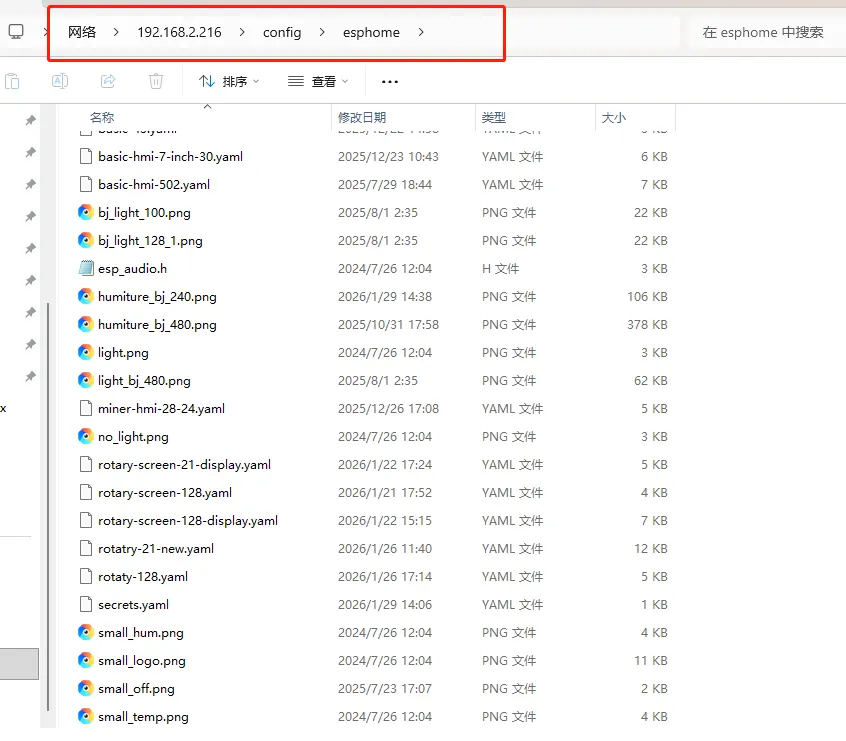Open the three-dots more options menu
This screenshot has width=846, height=741.
[390, 81]
